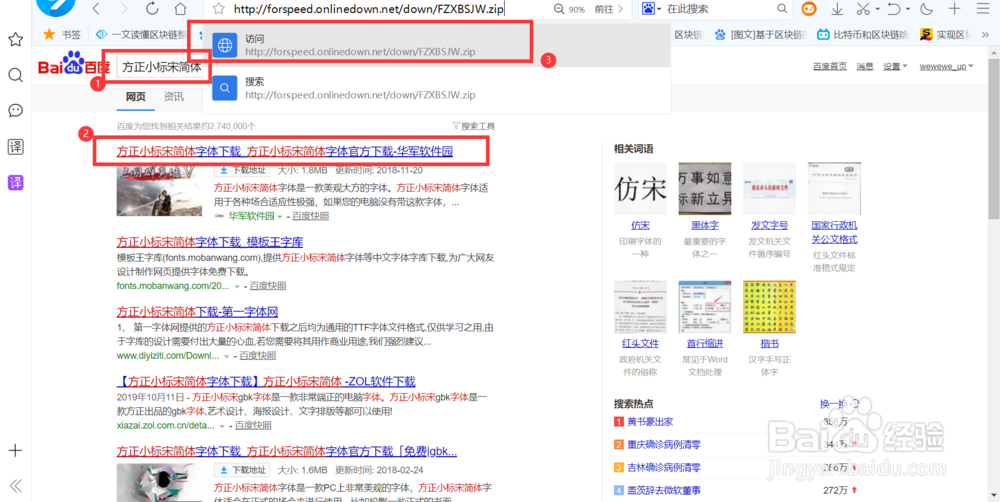The height and width of the screenshot is (502, 1000).
Task: Collapse the sidebar with double chevron
Action: click(x=15, y=486)
